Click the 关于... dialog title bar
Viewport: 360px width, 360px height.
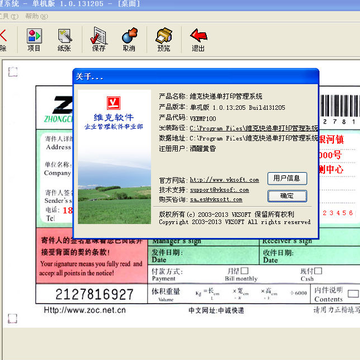click(196, 76)
